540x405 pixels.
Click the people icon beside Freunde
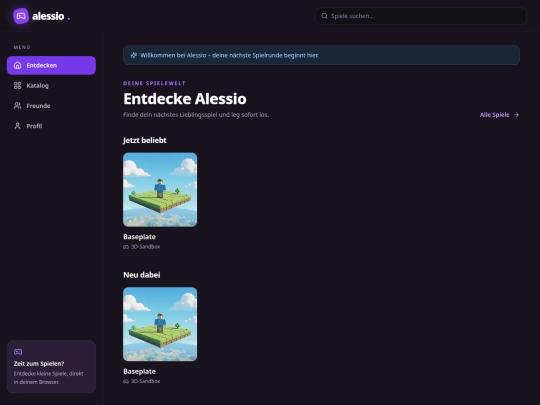pos(18,106)
